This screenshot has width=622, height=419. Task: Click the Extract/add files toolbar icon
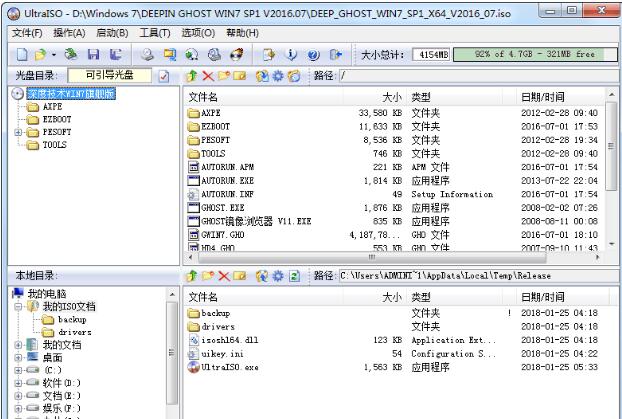point(269,54)
